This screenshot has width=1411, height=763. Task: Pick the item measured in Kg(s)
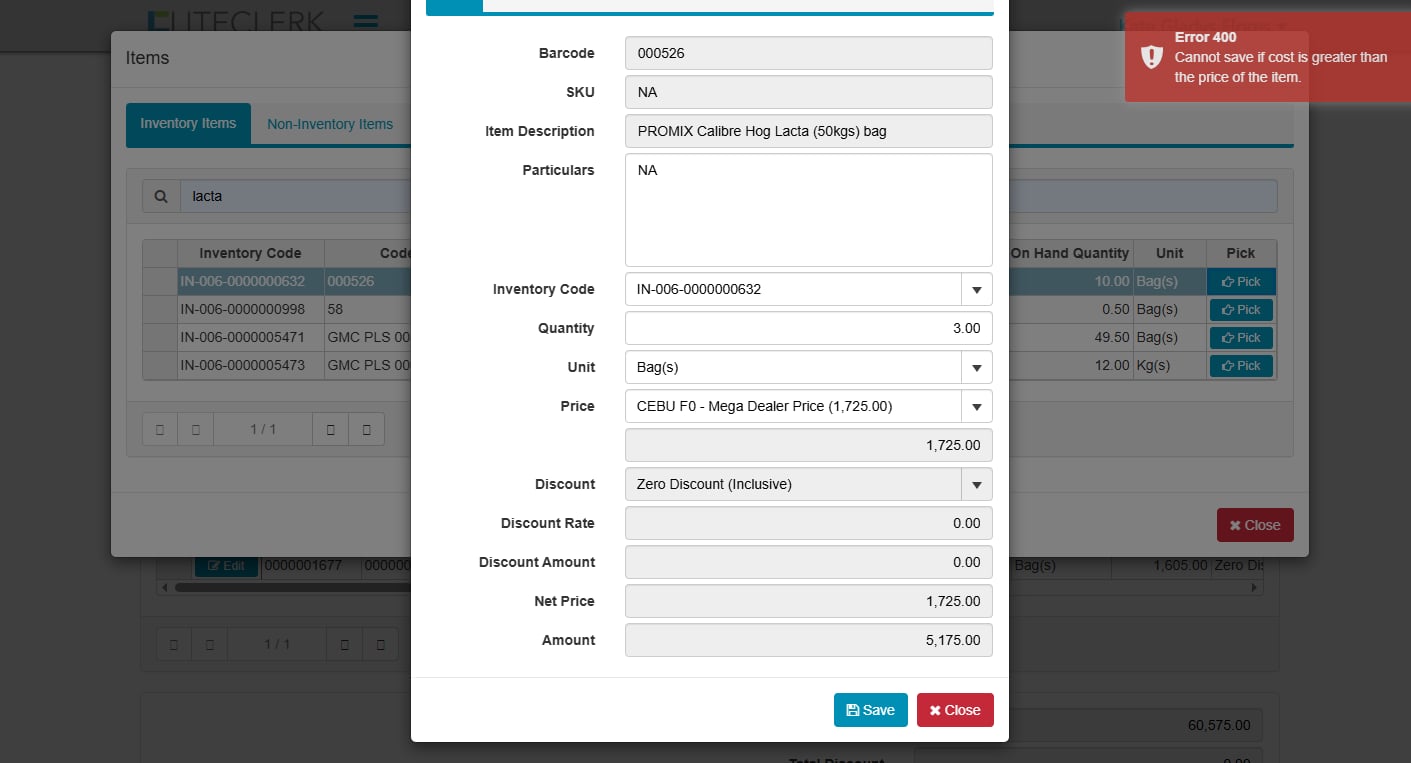pyautogui.click(x=1241, y=366)
